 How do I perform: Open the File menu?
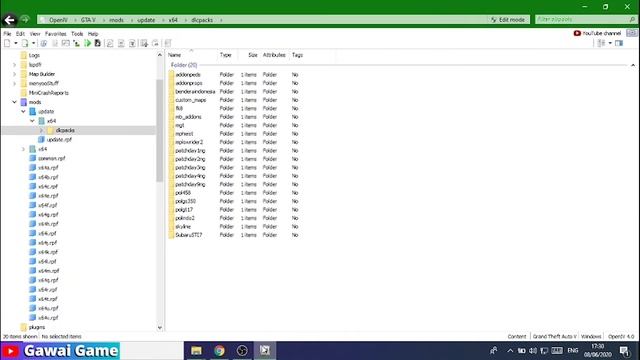click(x=7, y=34)
